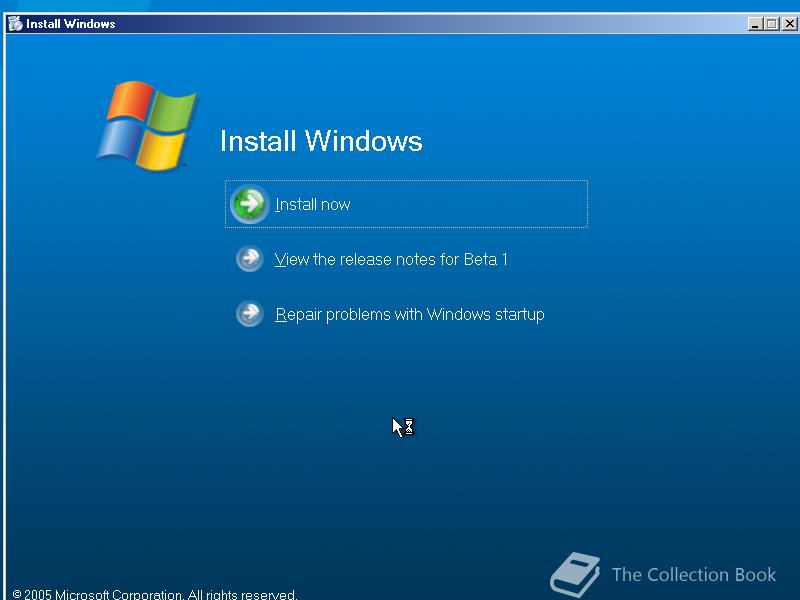Image resolution: width=800 pixels, height=600 pixels.
Task: Click the Install Windows title bar icon
Action: 15,23
